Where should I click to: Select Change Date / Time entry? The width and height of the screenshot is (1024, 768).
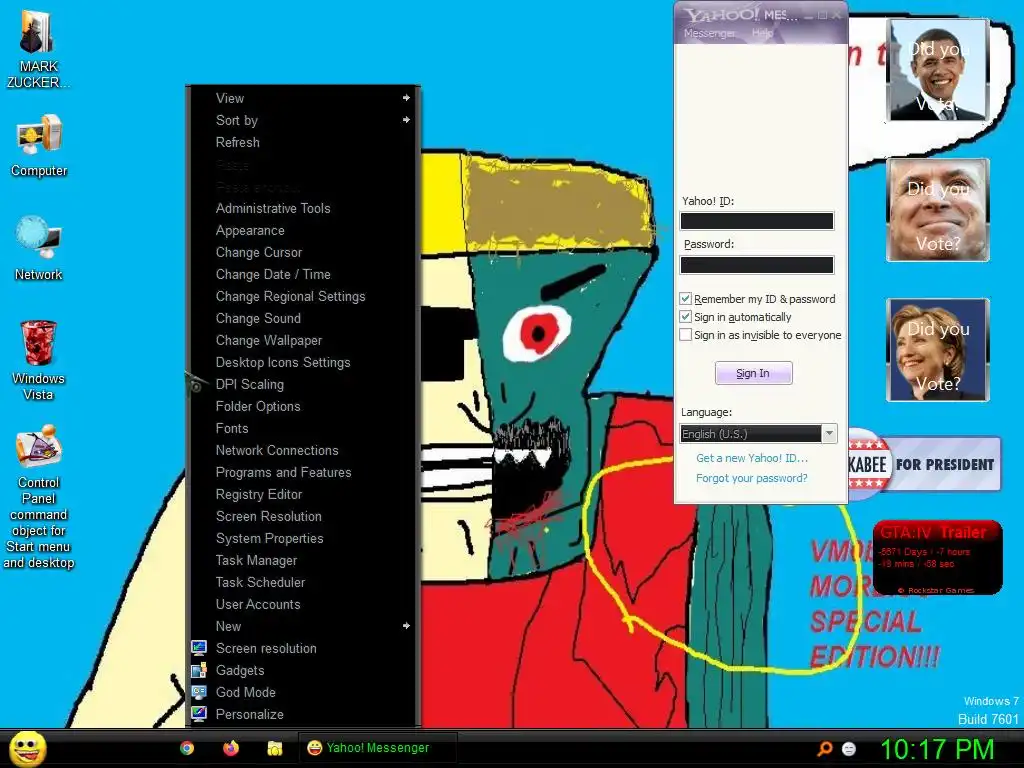click(x=304, y=274)
